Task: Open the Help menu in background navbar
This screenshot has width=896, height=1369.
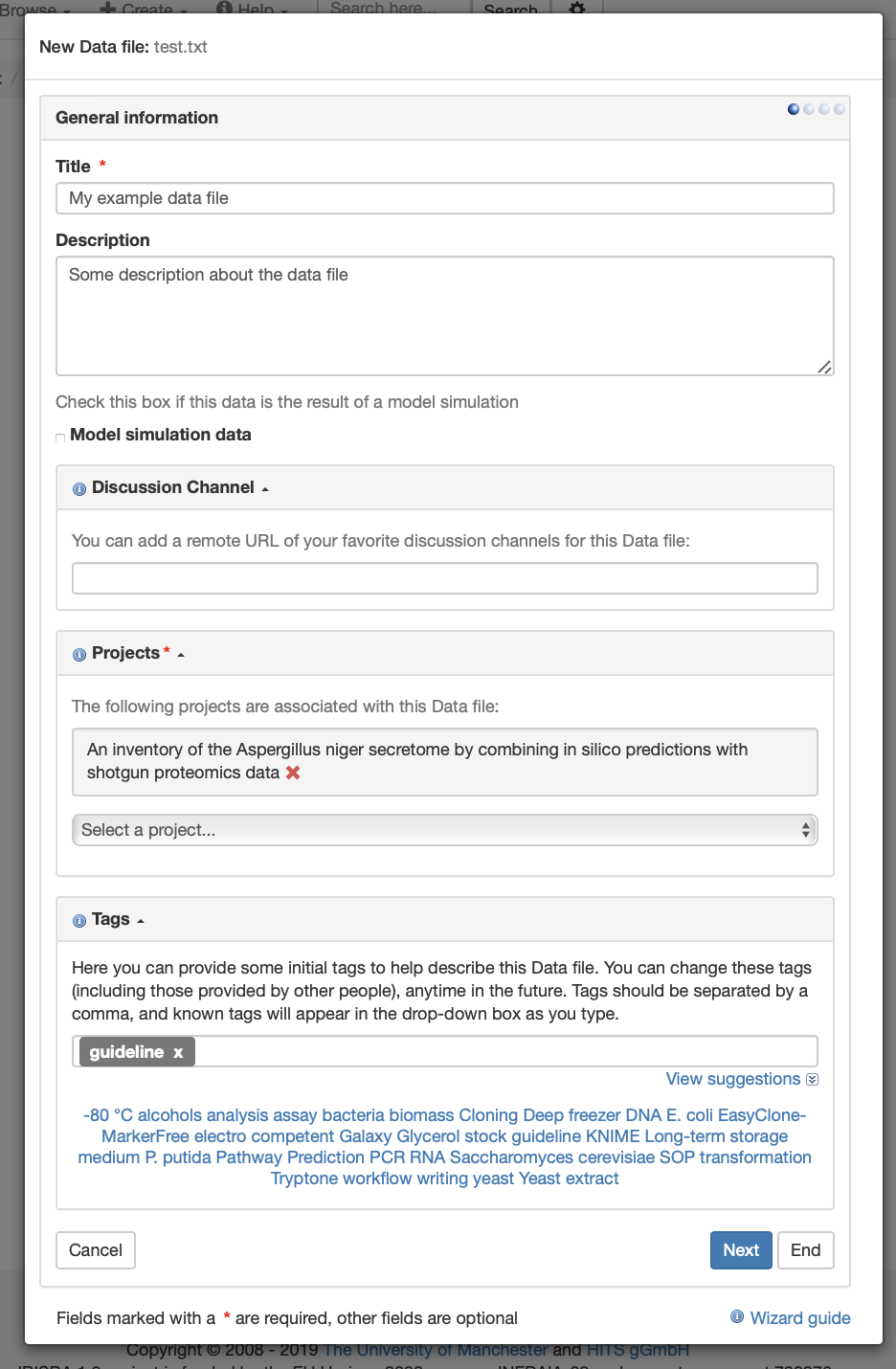Action: (x=253, y=8)
